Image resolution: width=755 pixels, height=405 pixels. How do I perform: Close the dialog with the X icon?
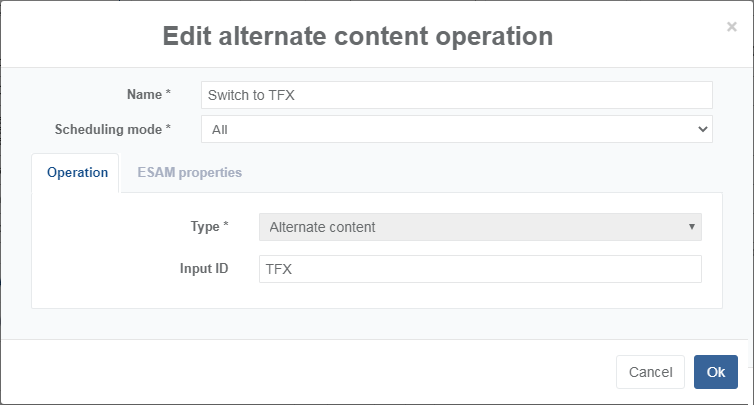[731, 27]
